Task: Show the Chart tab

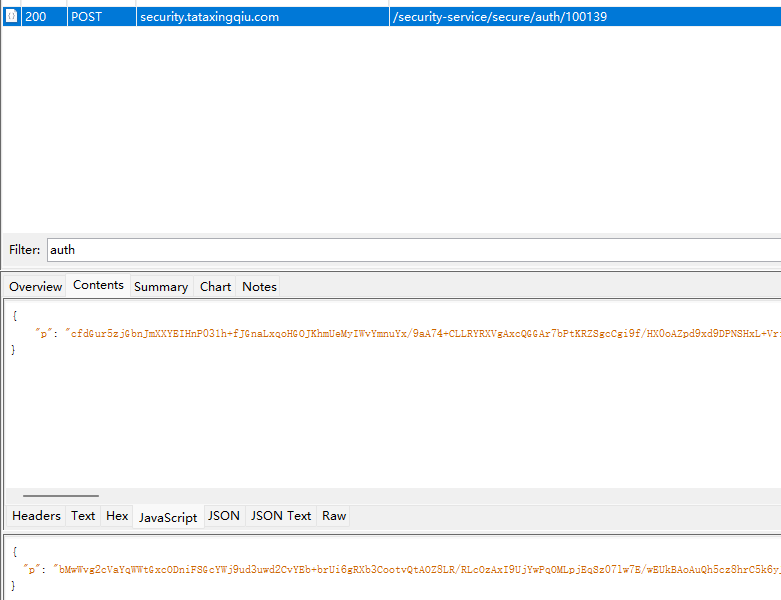Action: point(215,286)
